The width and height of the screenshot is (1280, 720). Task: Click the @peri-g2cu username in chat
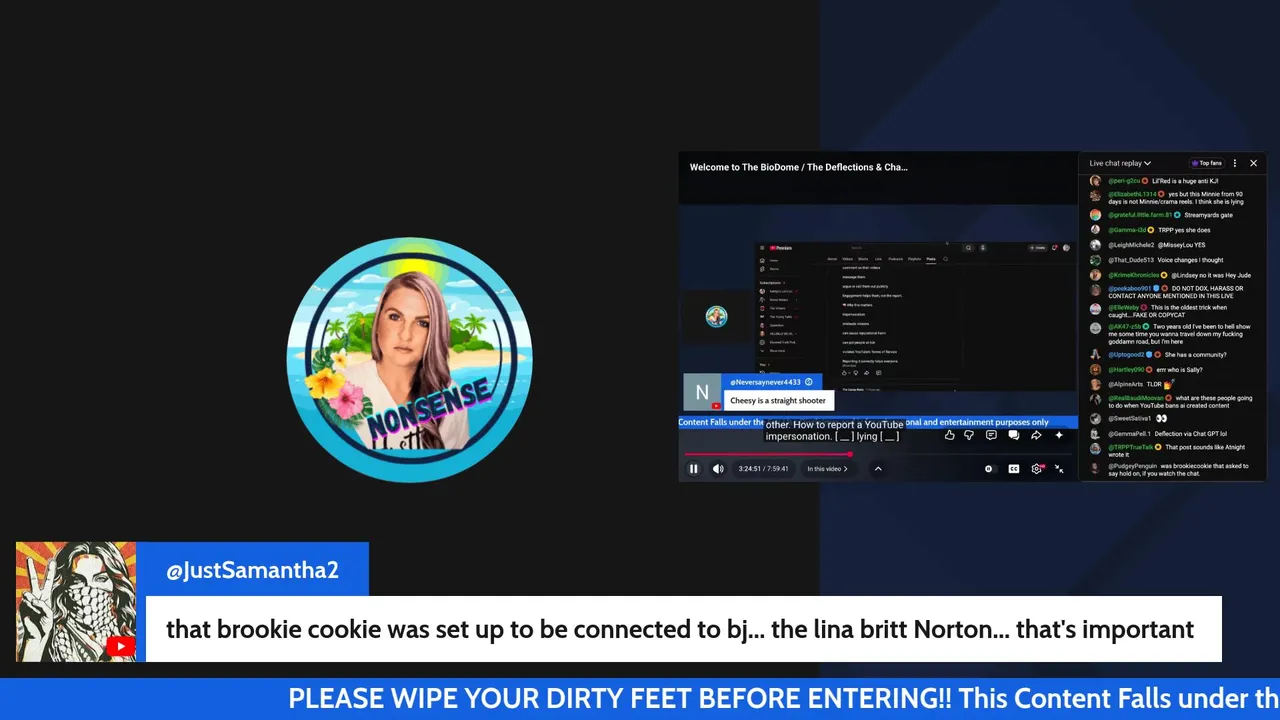[x=1125, y=181]
